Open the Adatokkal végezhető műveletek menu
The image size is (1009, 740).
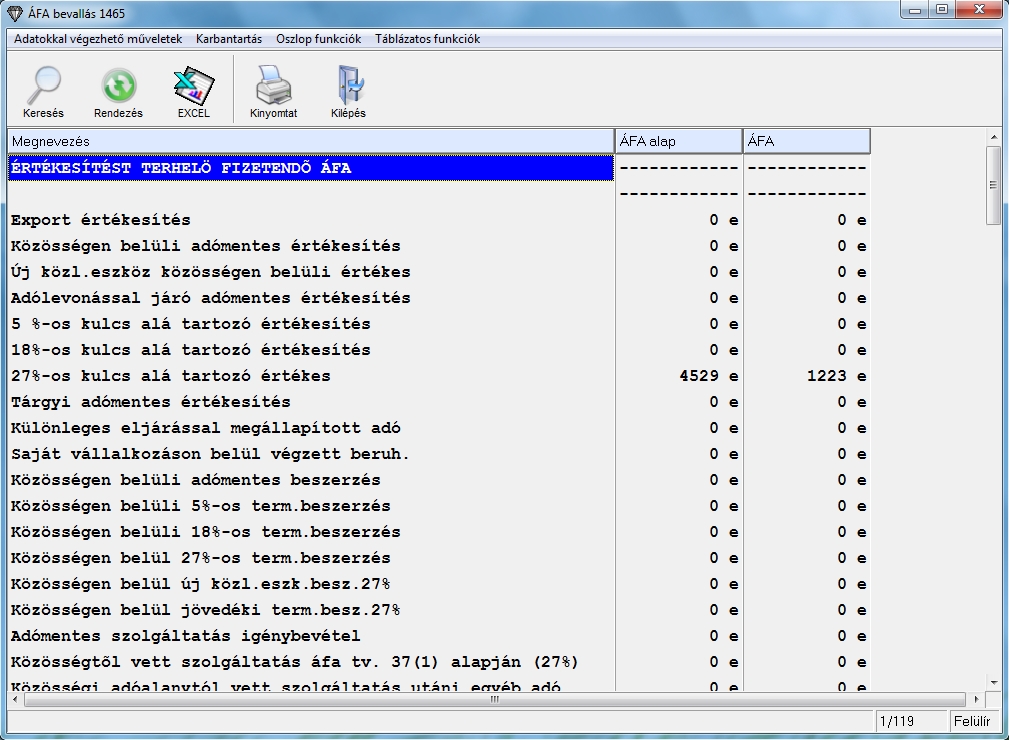(x=98, y=39)
